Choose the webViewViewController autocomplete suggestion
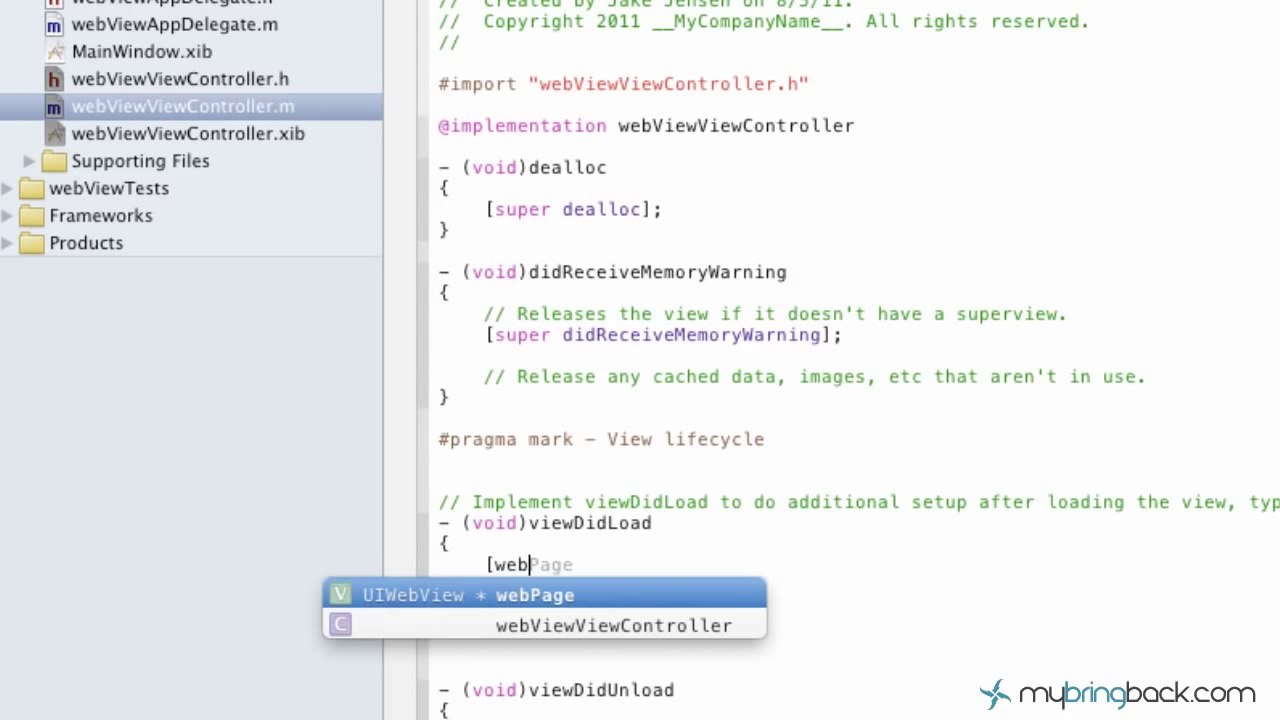The image size is (1280, 720). (545, 625)
